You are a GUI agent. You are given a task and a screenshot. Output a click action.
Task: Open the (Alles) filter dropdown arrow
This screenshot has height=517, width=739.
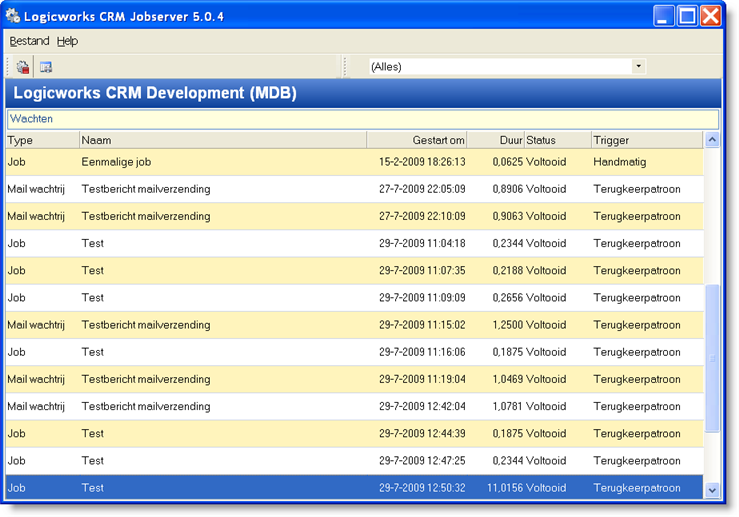coord(639,66)
